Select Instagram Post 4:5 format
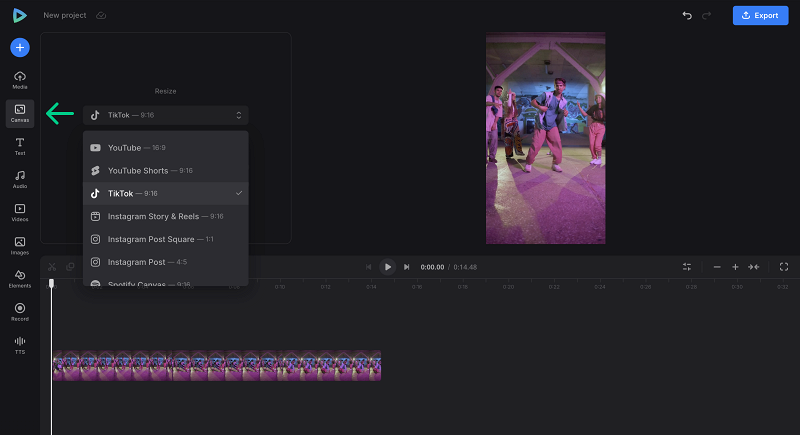The image size is (800, 435). (x=166, y=262)
